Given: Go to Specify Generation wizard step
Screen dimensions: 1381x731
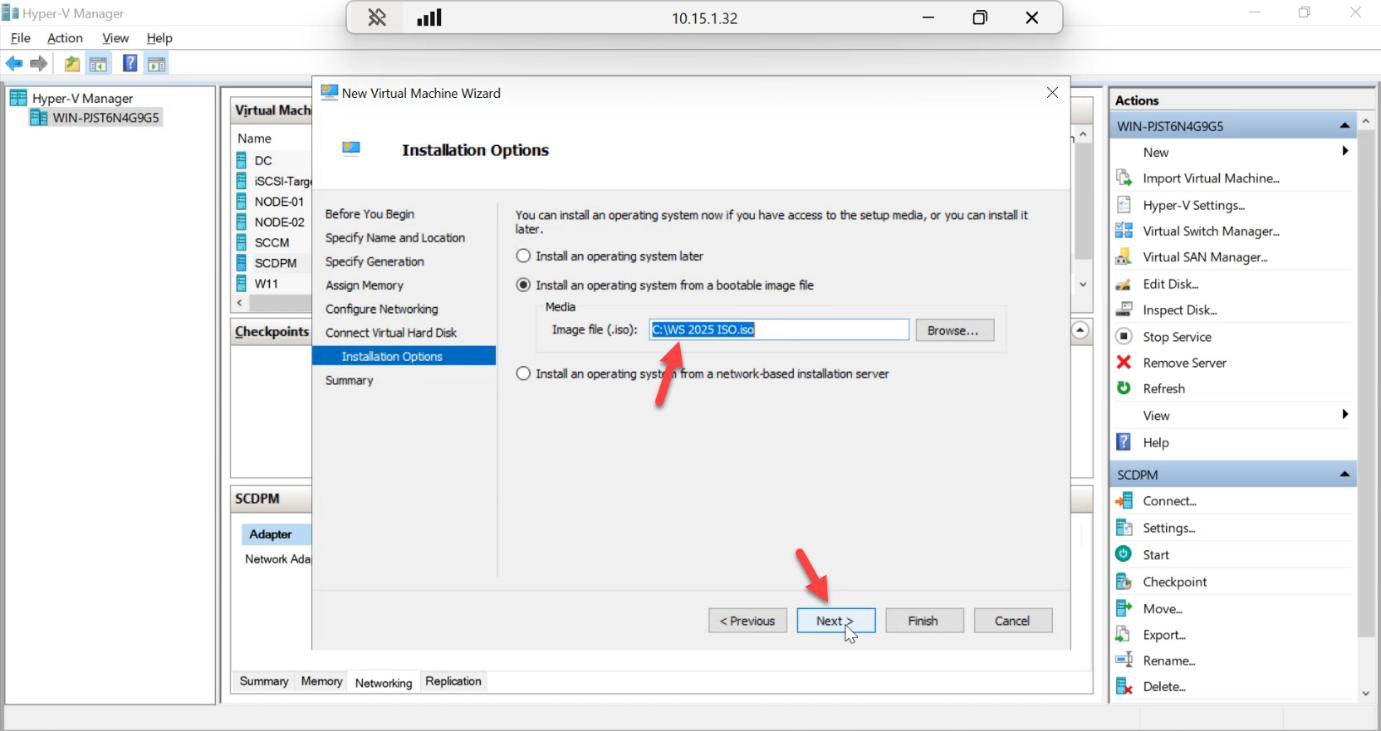Looking at the screenshot, I should 375,261.
